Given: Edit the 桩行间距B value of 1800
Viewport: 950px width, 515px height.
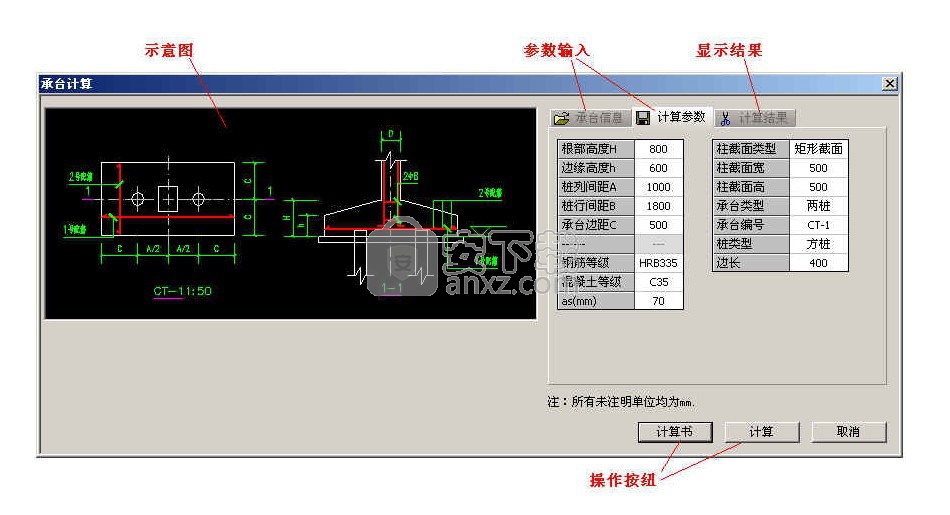Looking at the screenshot, I should tap(658, 206).
